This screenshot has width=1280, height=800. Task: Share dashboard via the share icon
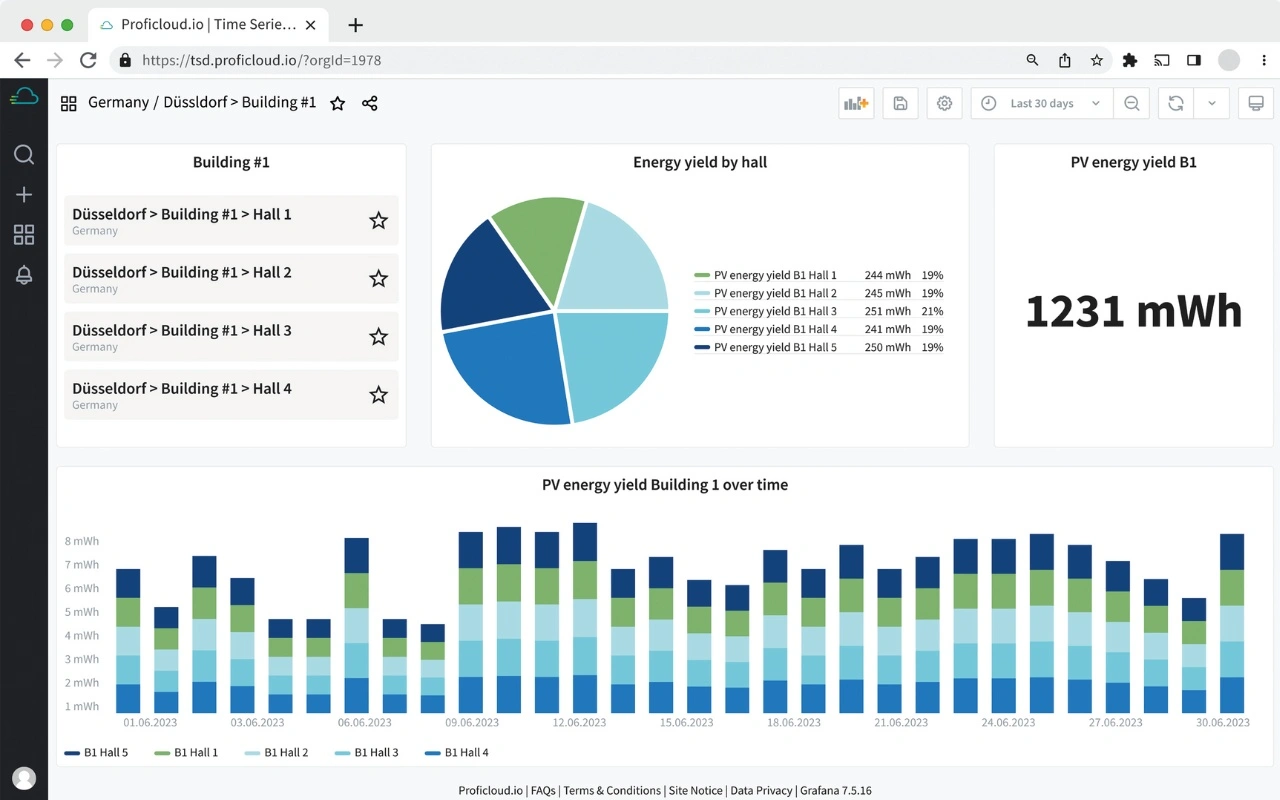[x=370, y=103]
